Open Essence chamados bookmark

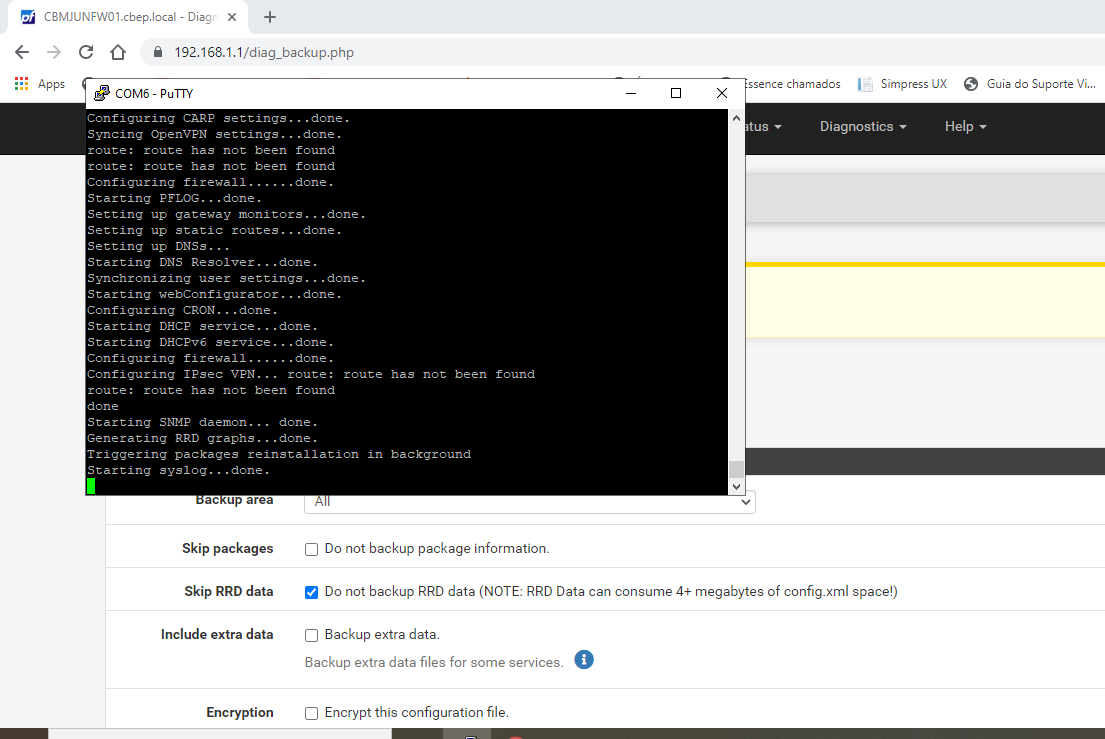(793, 84)
